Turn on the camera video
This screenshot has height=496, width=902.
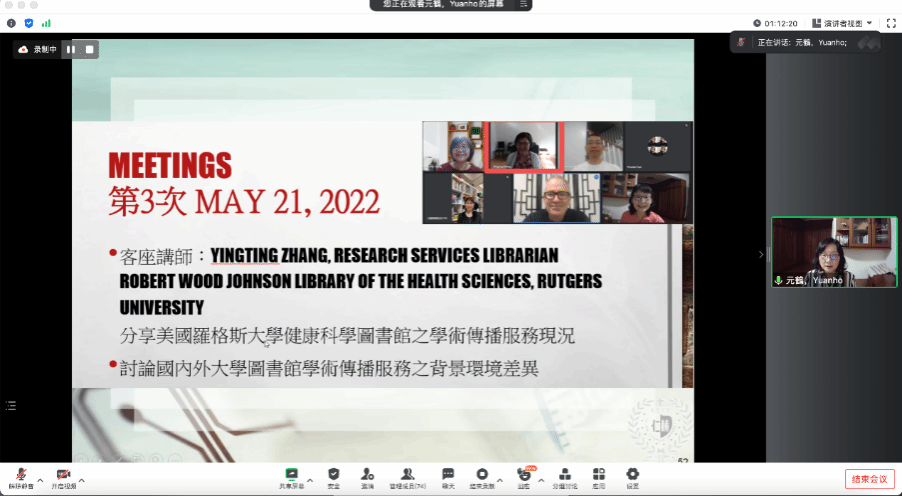coord(63,477)
